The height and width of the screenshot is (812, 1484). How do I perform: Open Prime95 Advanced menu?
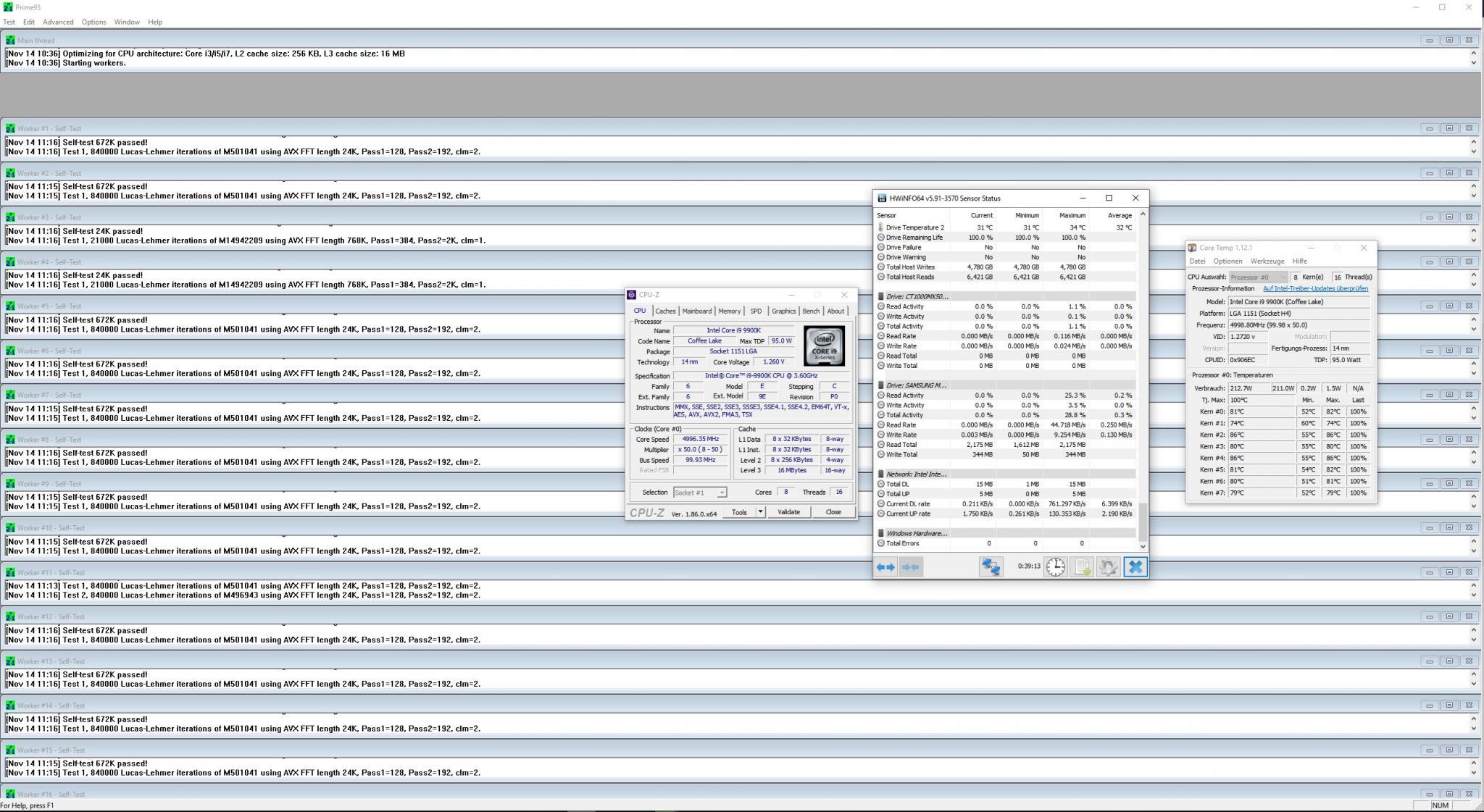(x=58, y=22)
